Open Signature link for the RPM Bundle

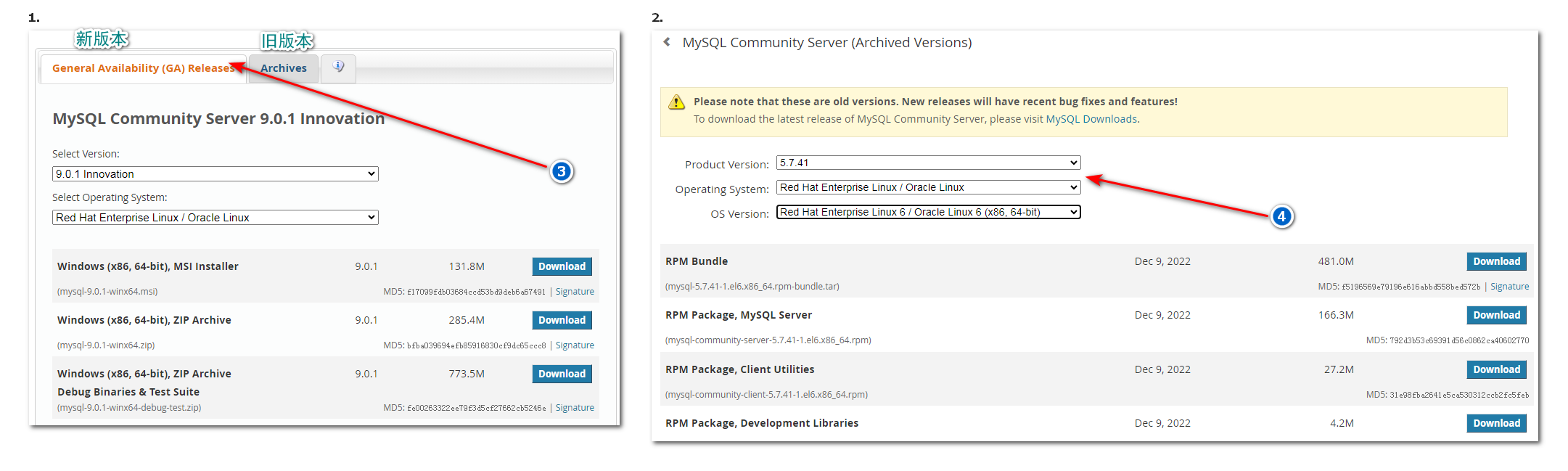pos(1509,287)
